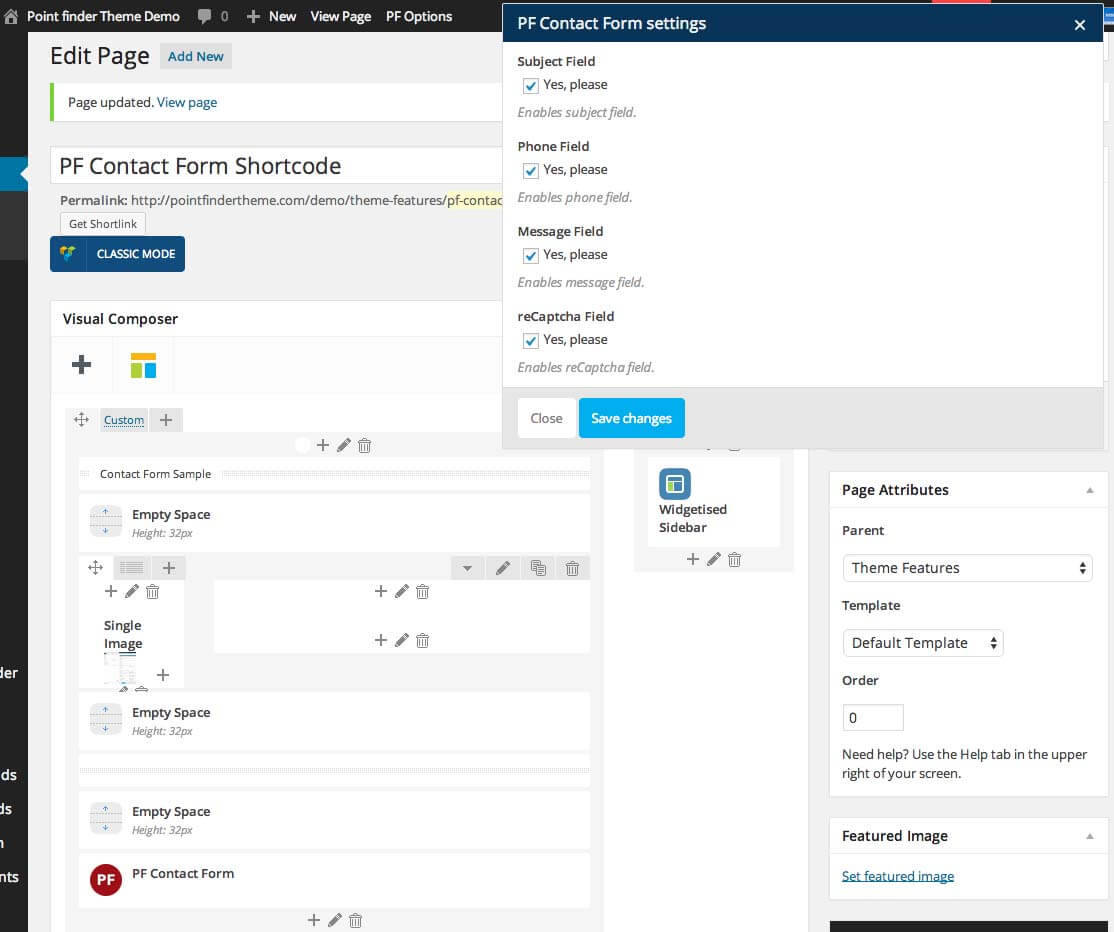Enable the Subject Field checkbox
This screenshot has width=1114, height=932.
(x=530, y=86)
